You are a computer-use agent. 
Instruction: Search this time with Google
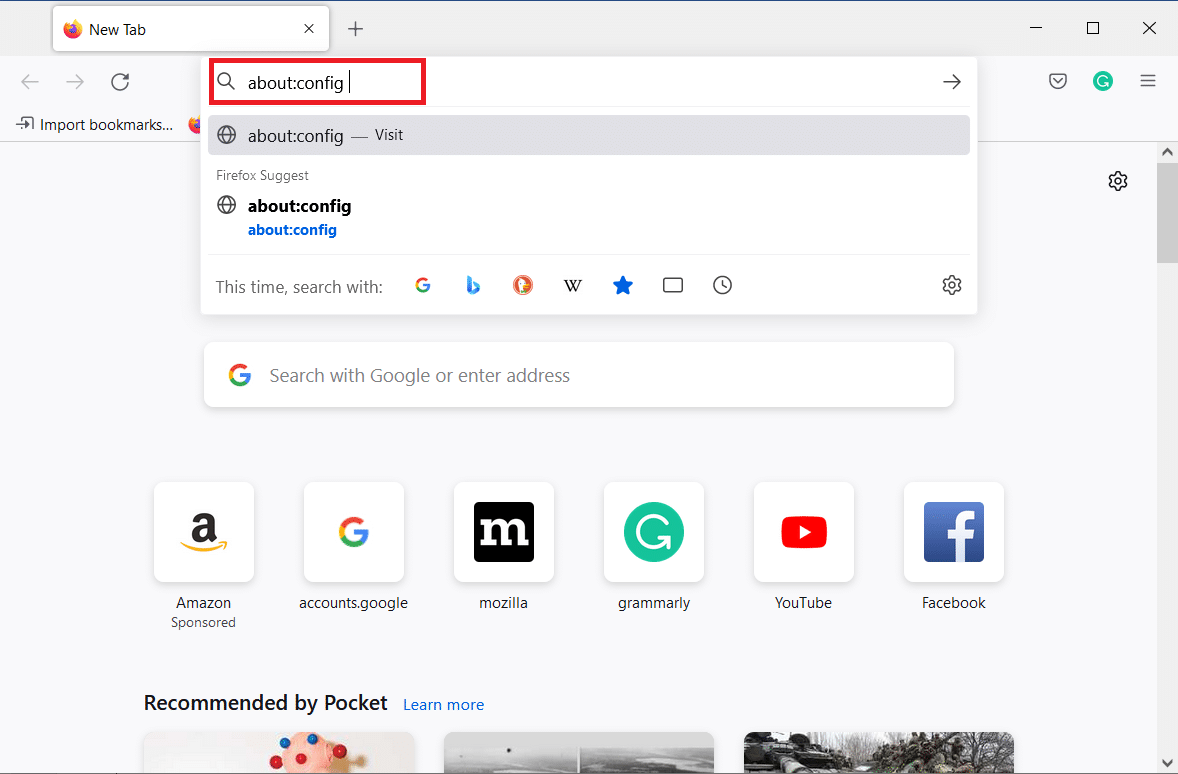(x=423, y=286)
